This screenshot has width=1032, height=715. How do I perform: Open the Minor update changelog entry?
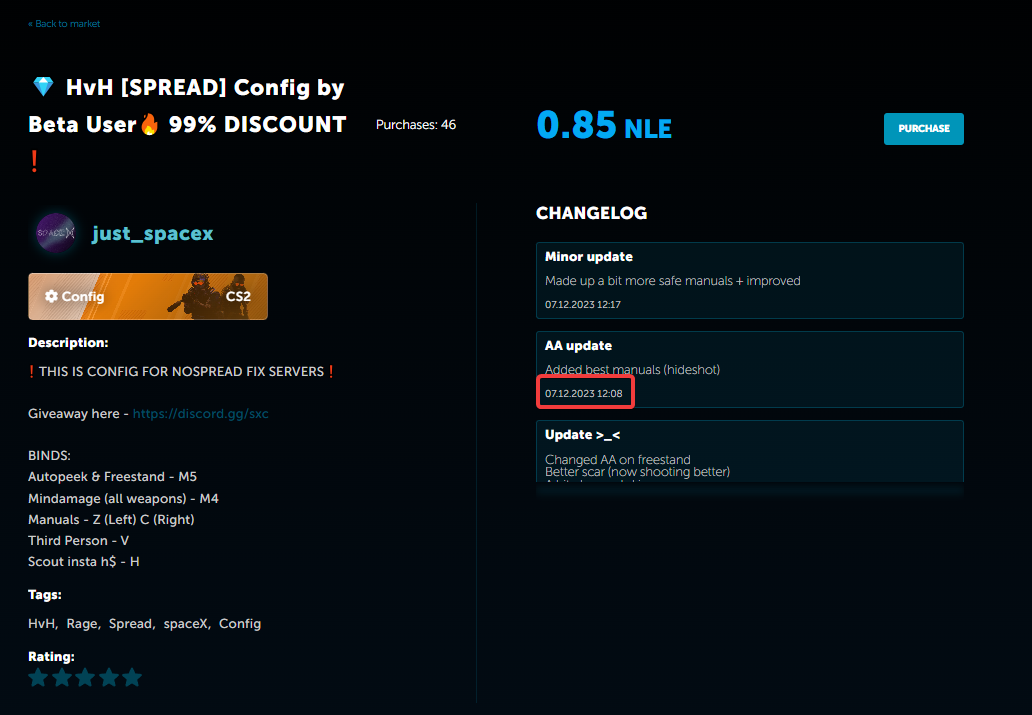pos(749,279)
